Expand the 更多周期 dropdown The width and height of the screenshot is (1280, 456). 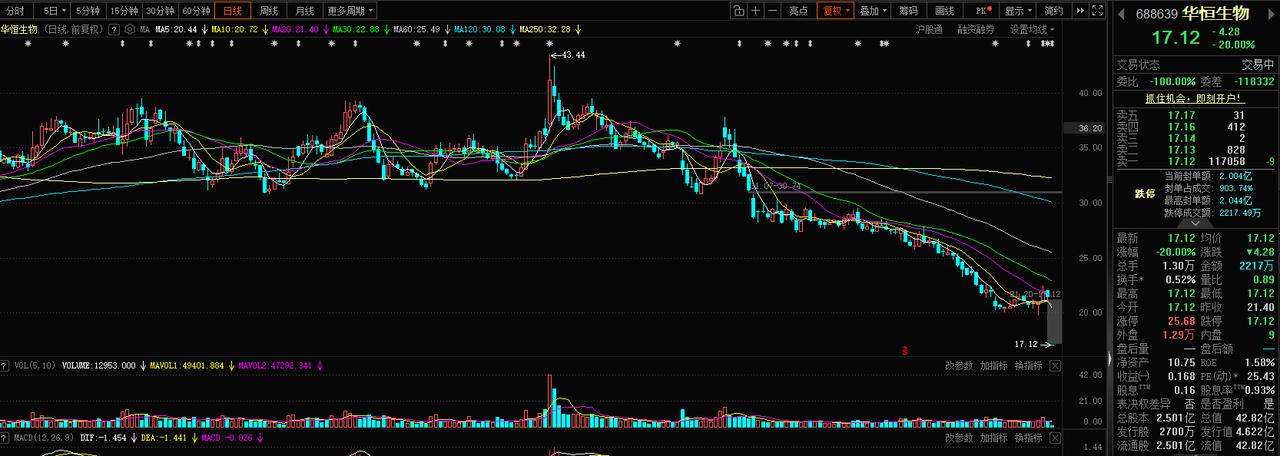pos(350,10)
